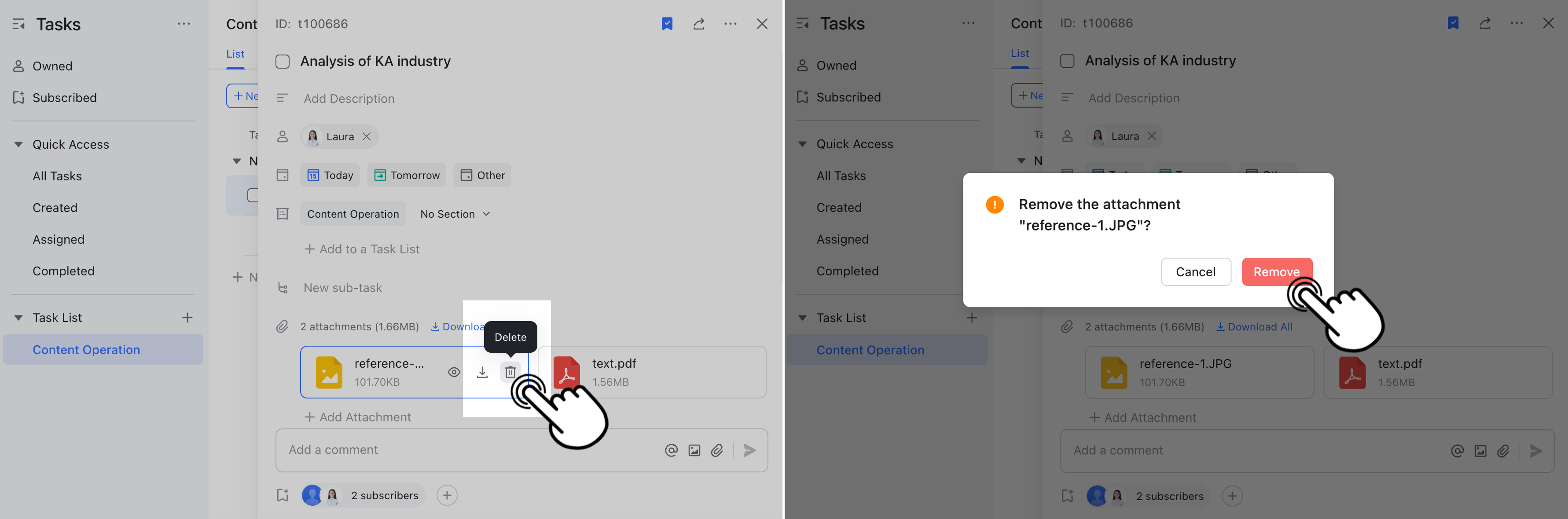Open the Tasks sidebar more options in left panel
This screenshot has width=1568, height=519.
pos(184,24)
